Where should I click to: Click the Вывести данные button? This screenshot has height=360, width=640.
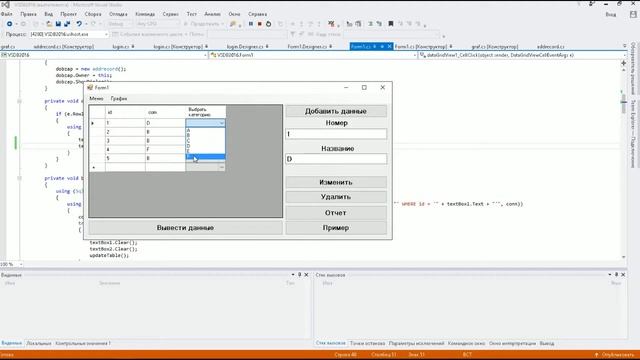tap(185, 228)
